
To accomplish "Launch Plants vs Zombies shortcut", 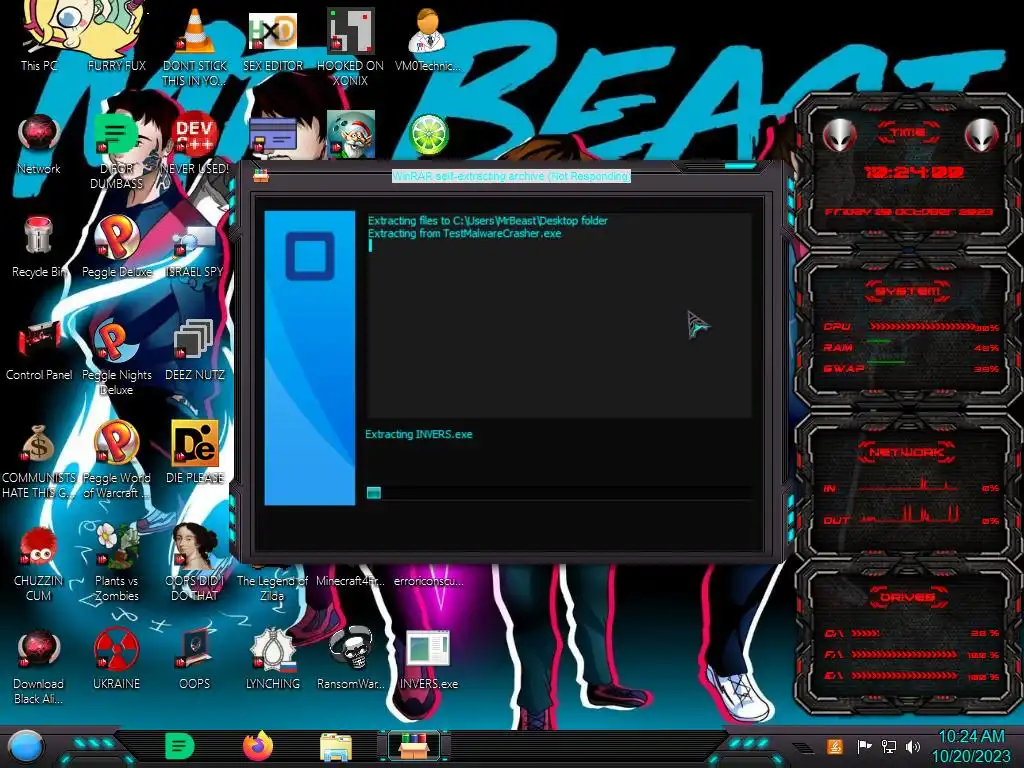I will pos(116,562).
